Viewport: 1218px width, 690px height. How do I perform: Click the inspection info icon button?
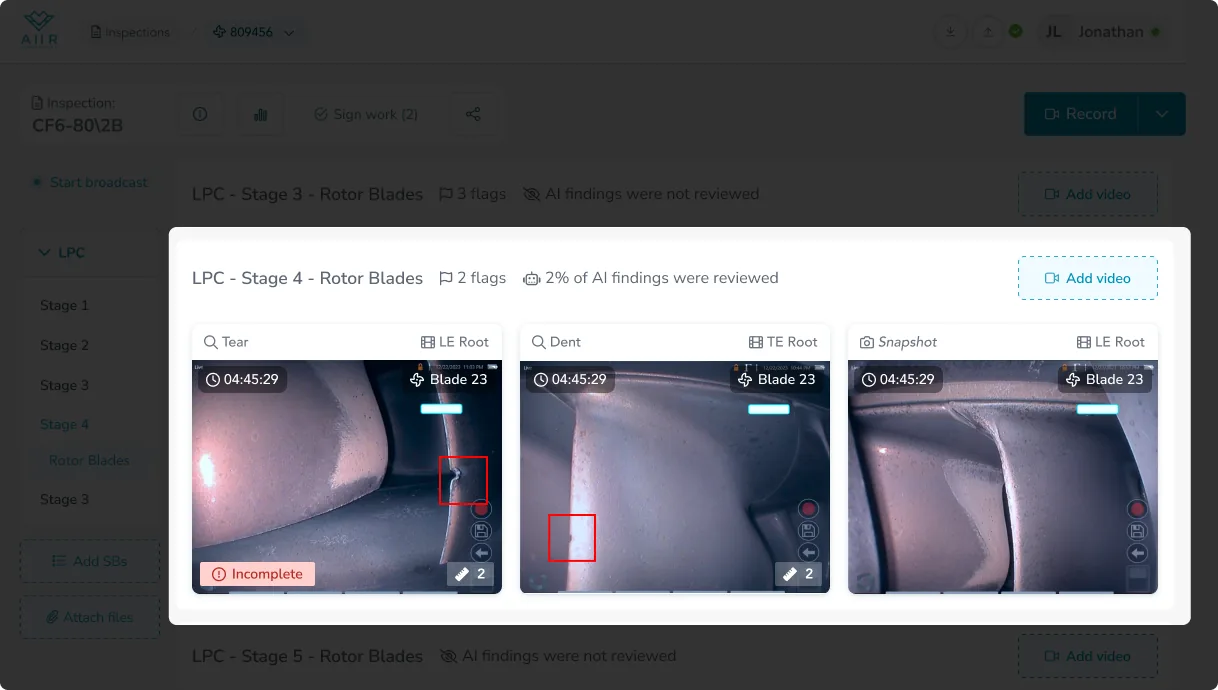pos(200,115)
